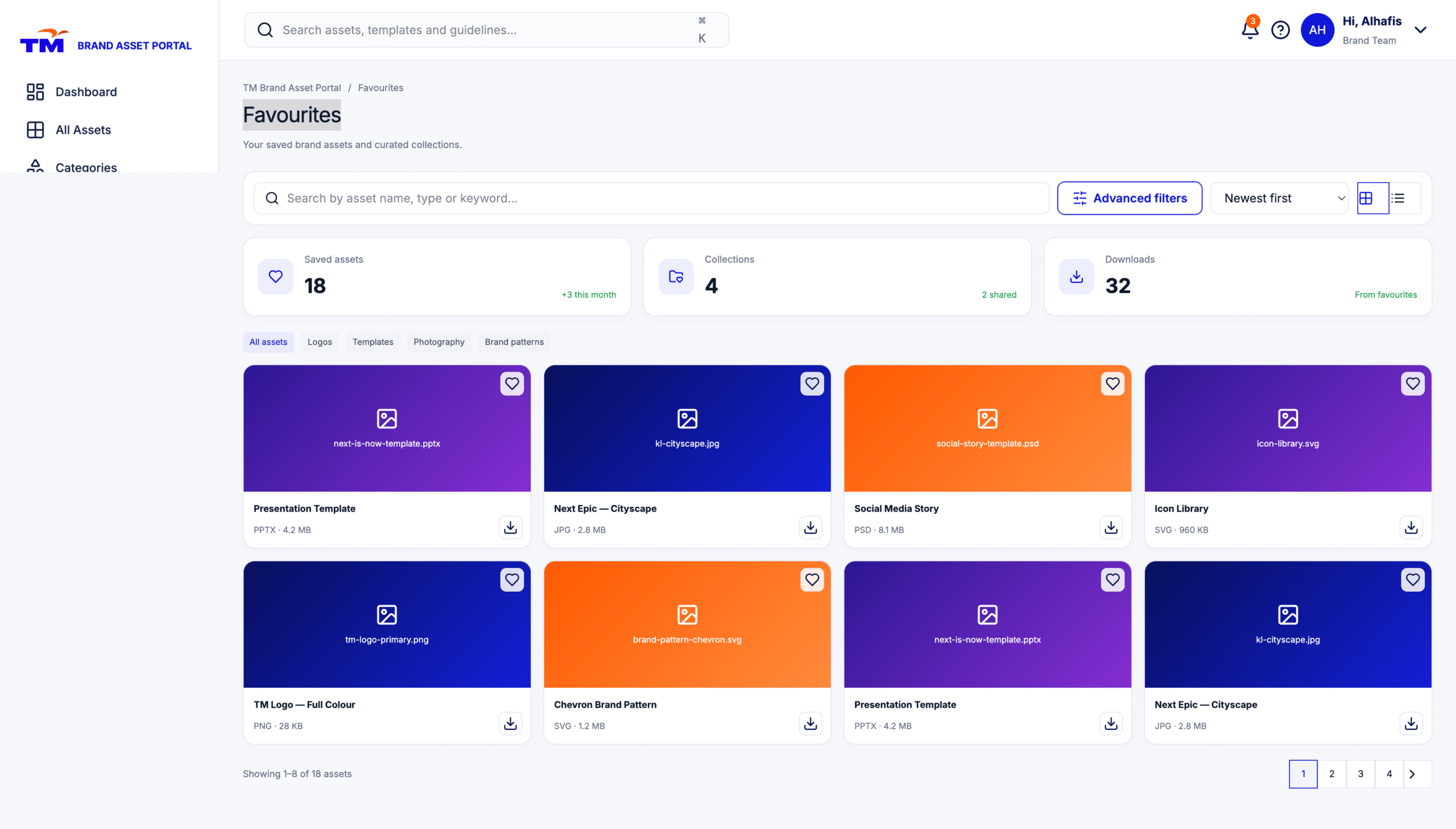Download the first-row Presentation Template PPTX
Screen dimensions: 1456x829
510,527
